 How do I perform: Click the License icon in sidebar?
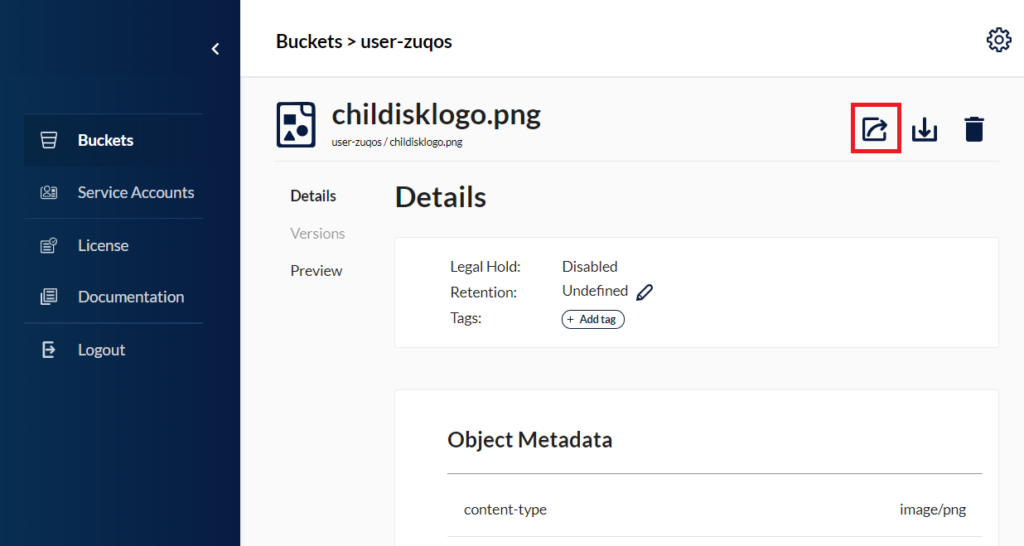pyautogui.click(x=48, y=245)
